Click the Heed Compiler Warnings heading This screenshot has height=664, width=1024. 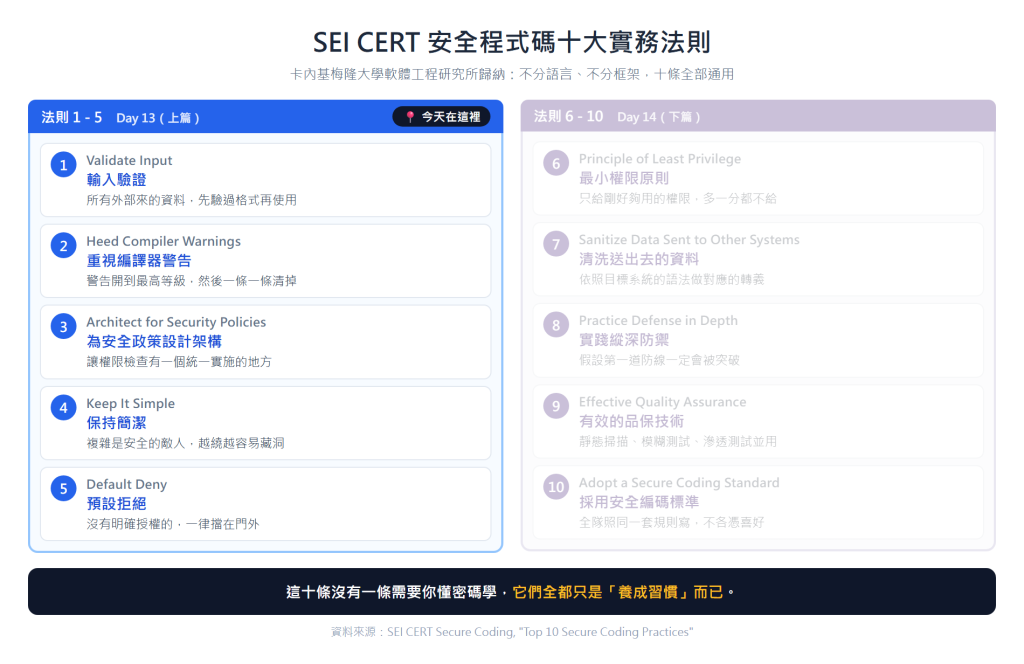[163, 242]
